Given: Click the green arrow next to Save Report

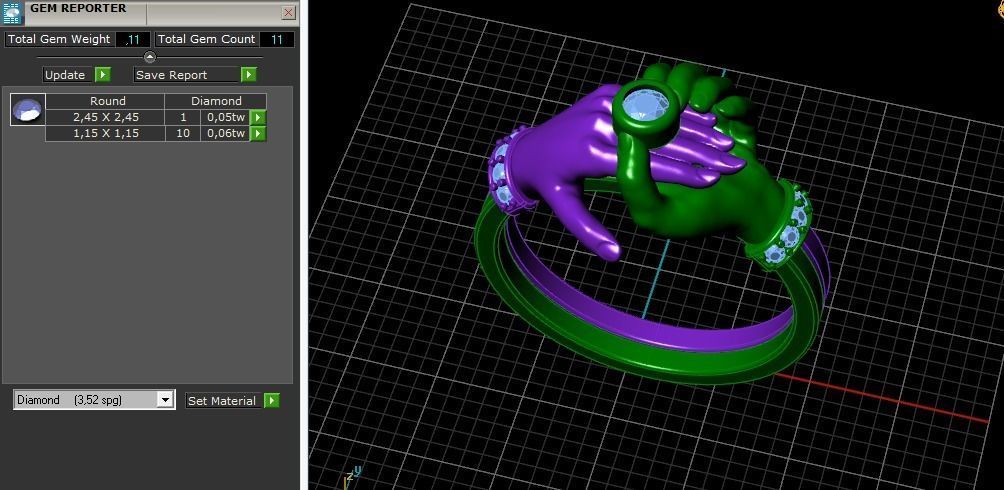Looking at the screenshot, I should click(x=249, y=75).
